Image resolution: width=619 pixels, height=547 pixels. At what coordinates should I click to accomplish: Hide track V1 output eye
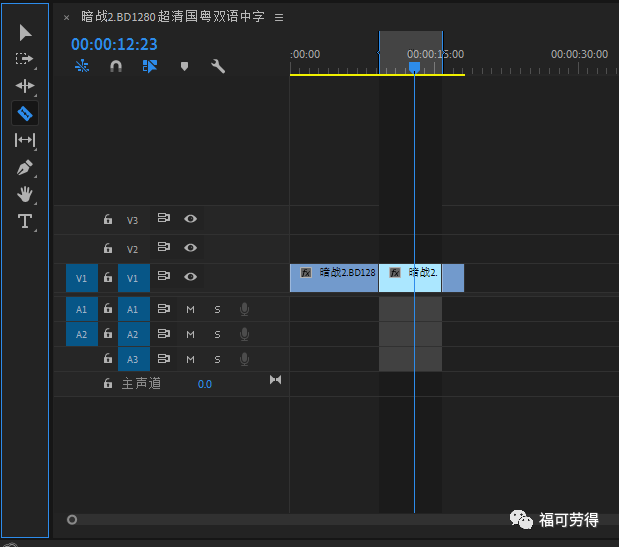190,277
